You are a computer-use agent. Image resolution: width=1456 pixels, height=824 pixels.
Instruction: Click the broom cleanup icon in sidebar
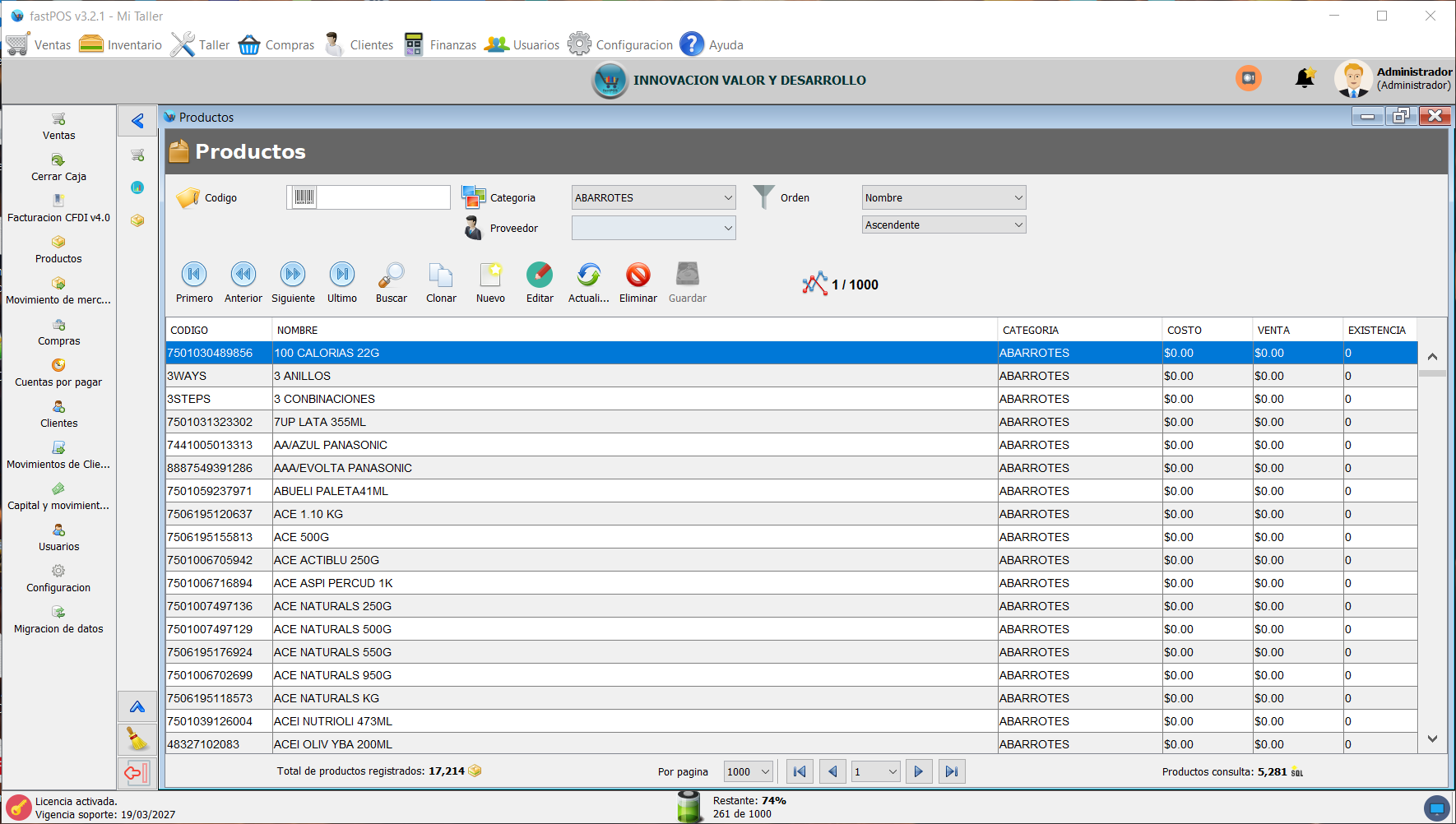pos(137,739)
